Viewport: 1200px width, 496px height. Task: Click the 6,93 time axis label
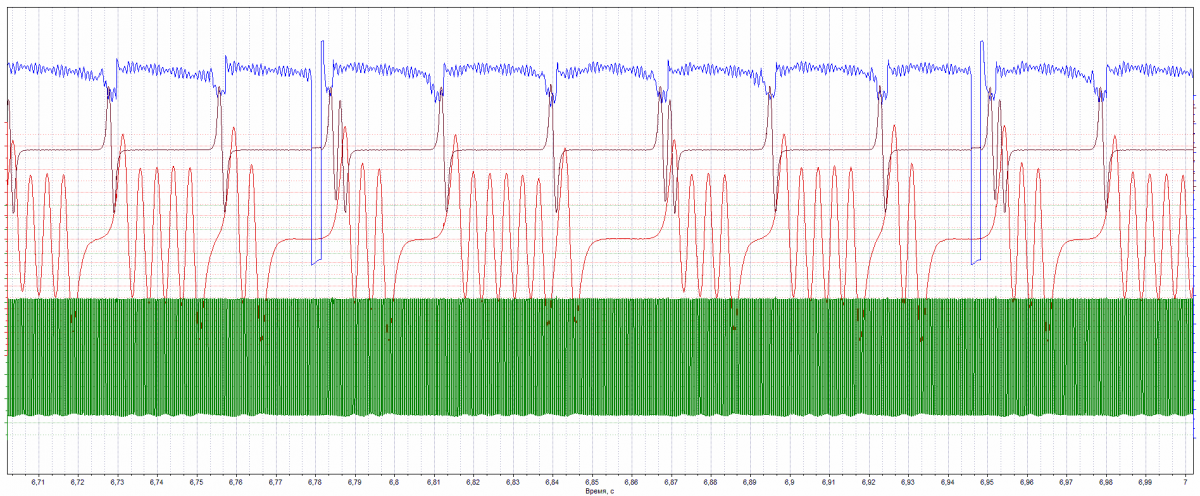[x=908, y=482]
